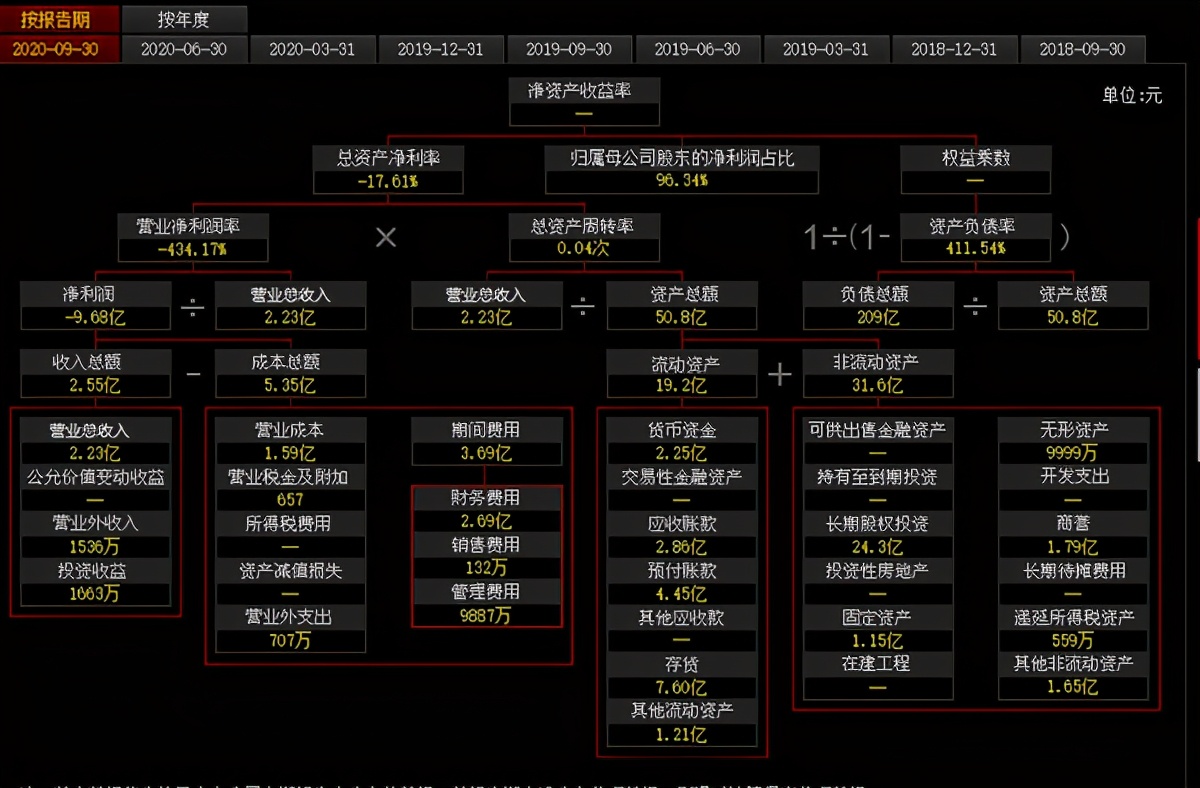Click the 权益乘数 node

click(x=975, y=168)
